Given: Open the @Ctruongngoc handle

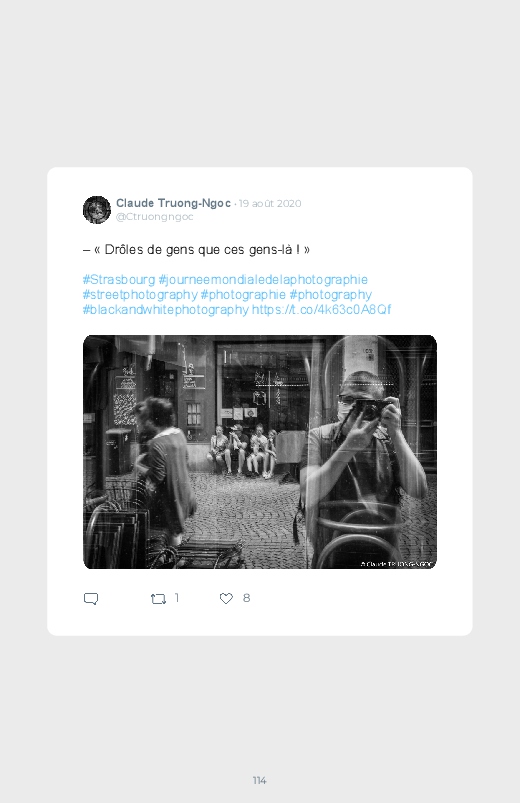Looking at the screenshot, I should coord(155,217).
